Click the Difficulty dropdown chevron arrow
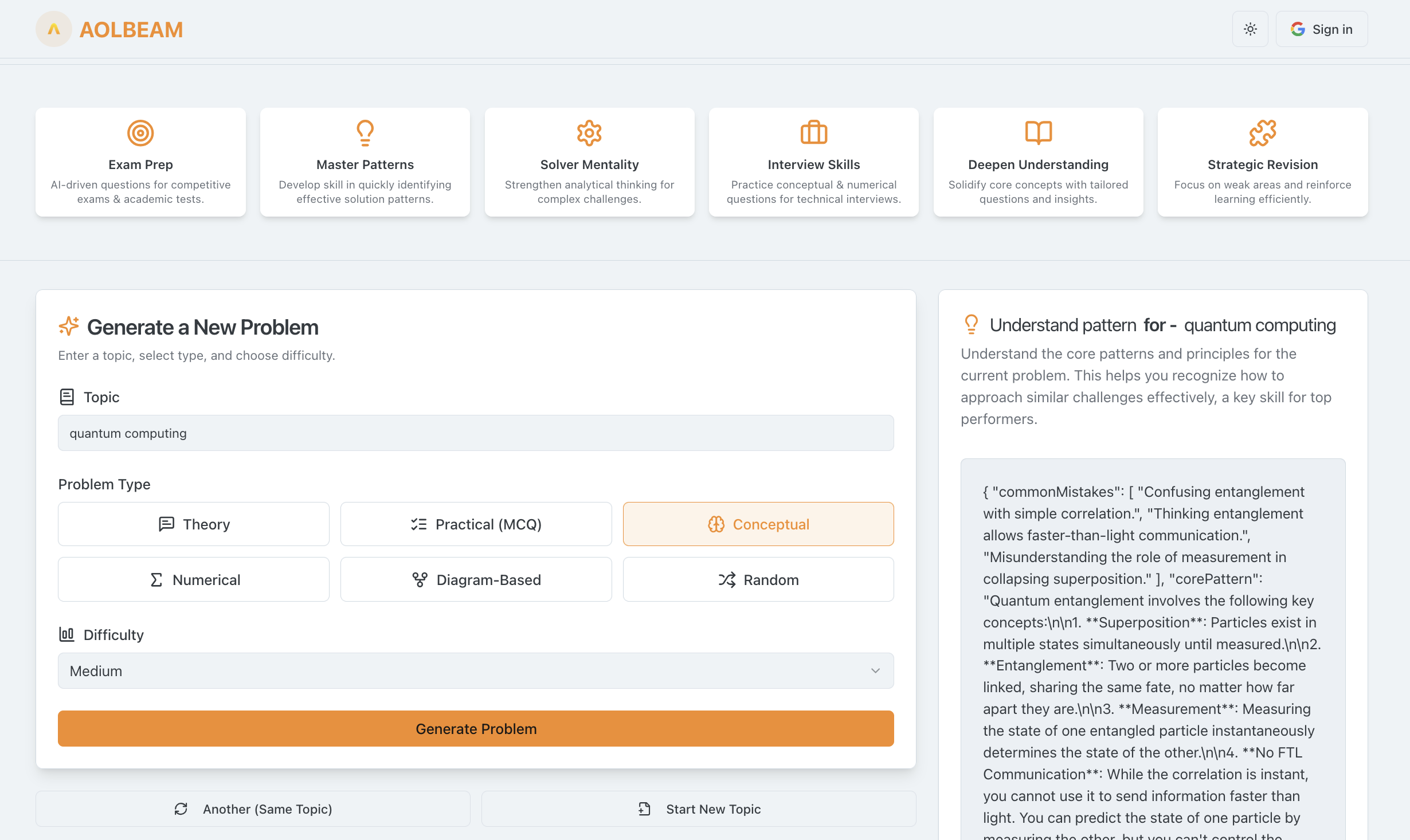This screenshot has width=1410, height=840. [x=875, y=671]
